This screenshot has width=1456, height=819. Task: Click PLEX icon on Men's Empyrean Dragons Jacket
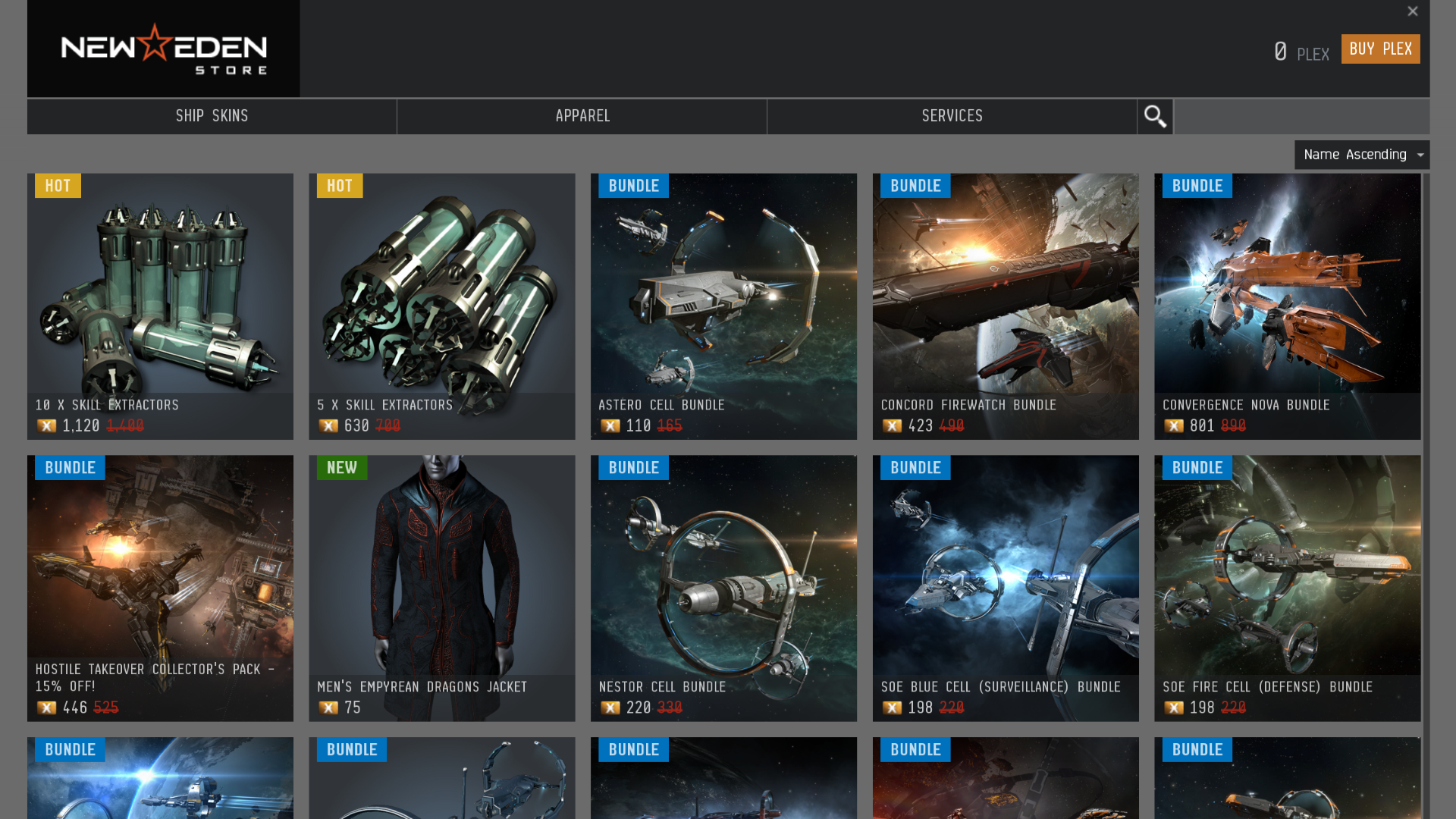328,708
